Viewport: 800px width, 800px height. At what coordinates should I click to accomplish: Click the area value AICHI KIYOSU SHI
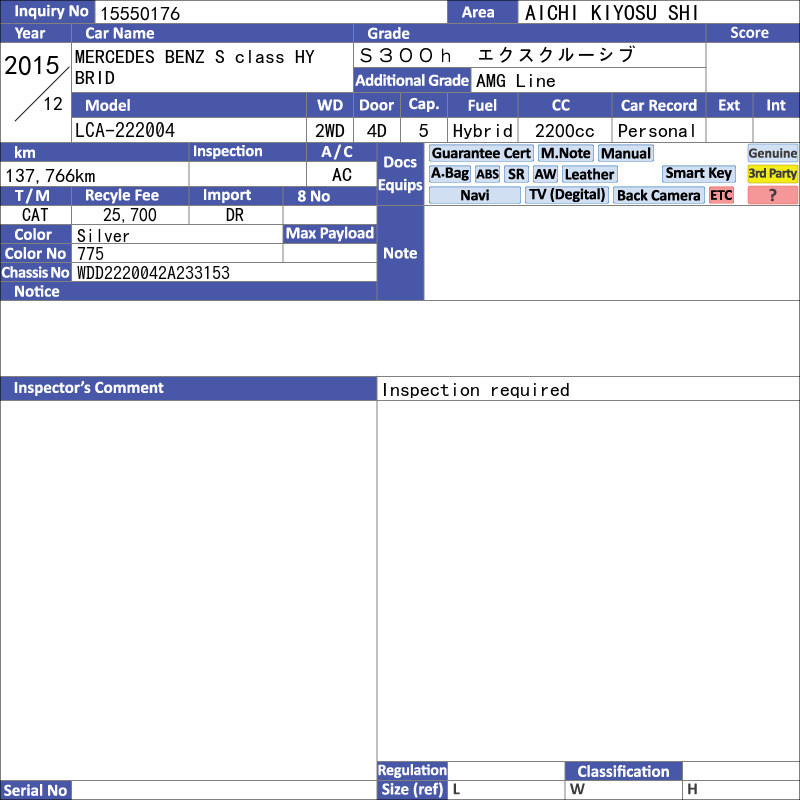click(611, 13)
